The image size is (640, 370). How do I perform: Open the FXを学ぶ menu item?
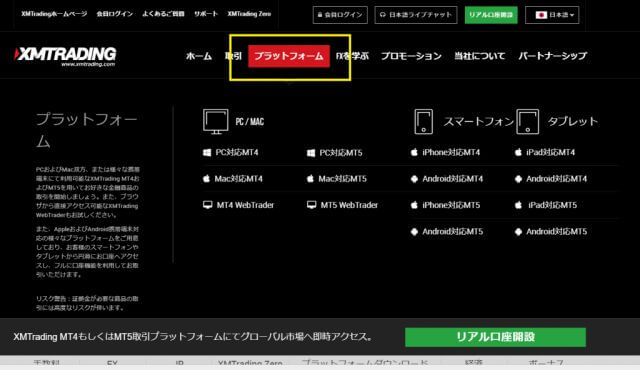coord(352,56)
